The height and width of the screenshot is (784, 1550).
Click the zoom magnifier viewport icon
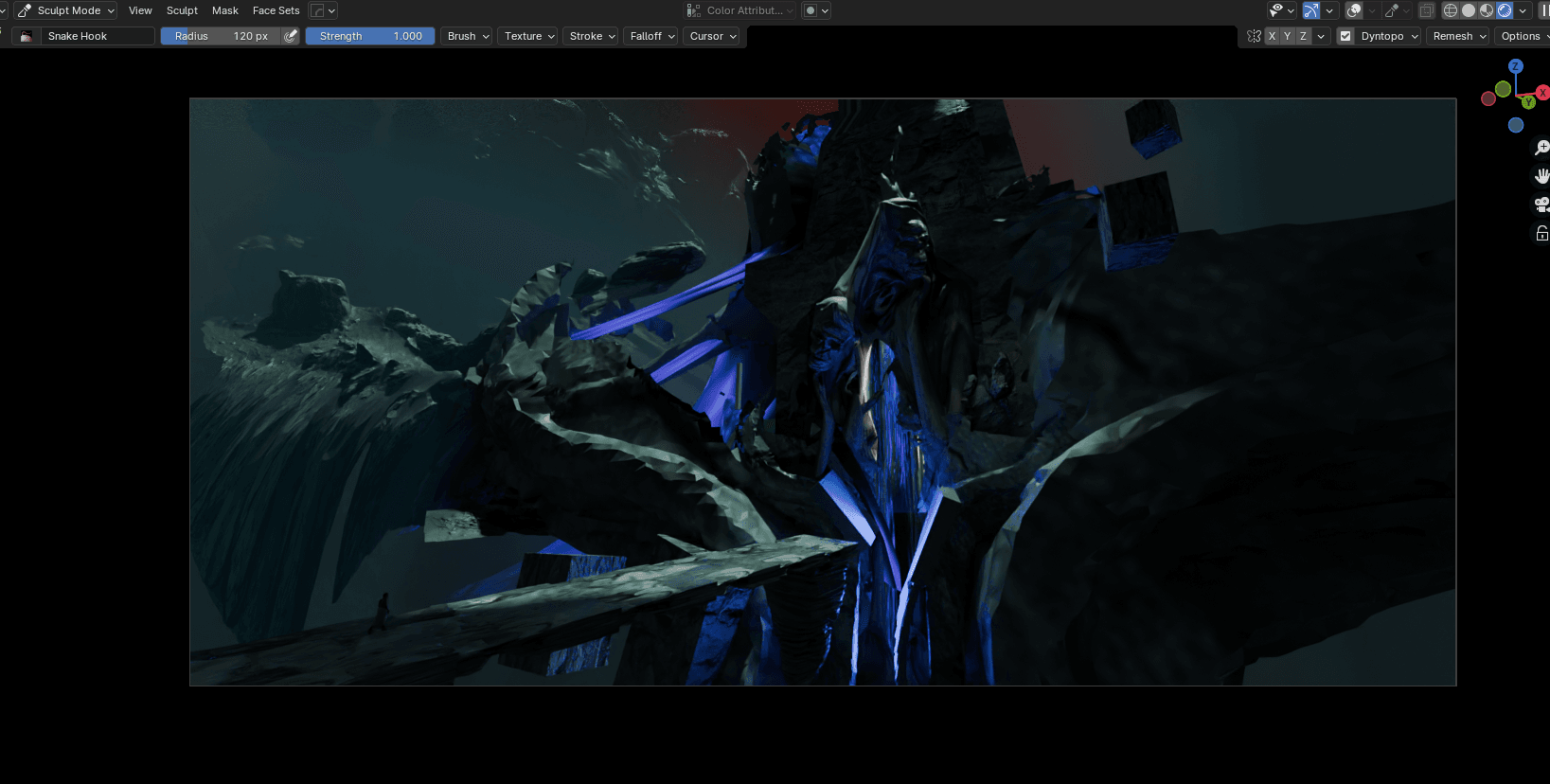[x=1541, y=148]
